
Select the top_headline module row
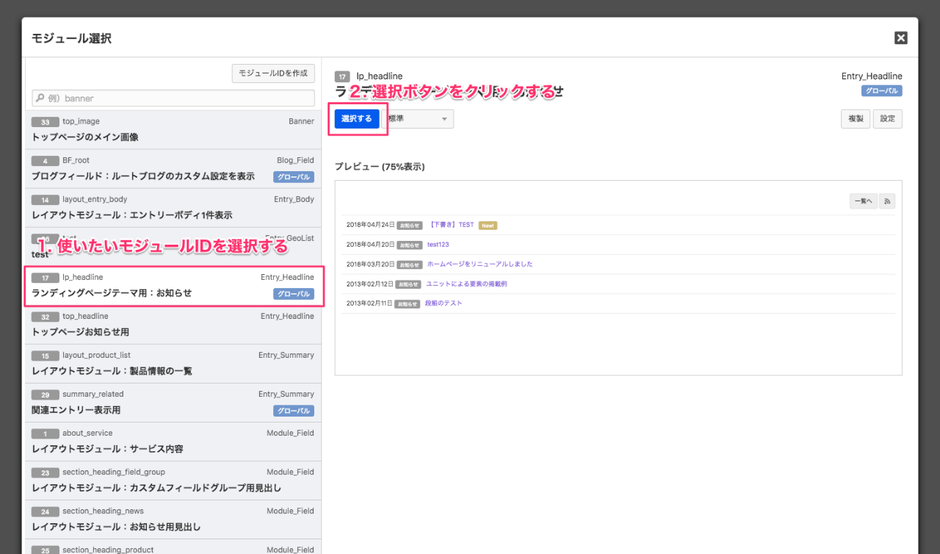172,324
